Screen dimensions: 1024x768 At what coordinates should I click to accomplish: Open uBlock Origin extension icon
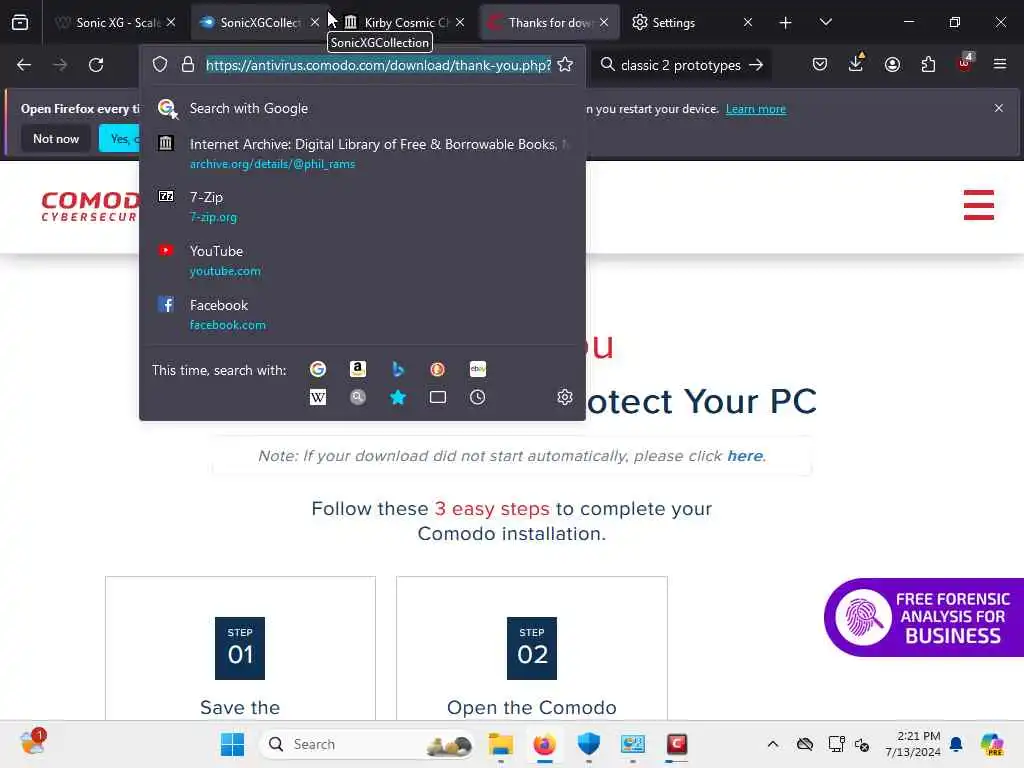965,63
